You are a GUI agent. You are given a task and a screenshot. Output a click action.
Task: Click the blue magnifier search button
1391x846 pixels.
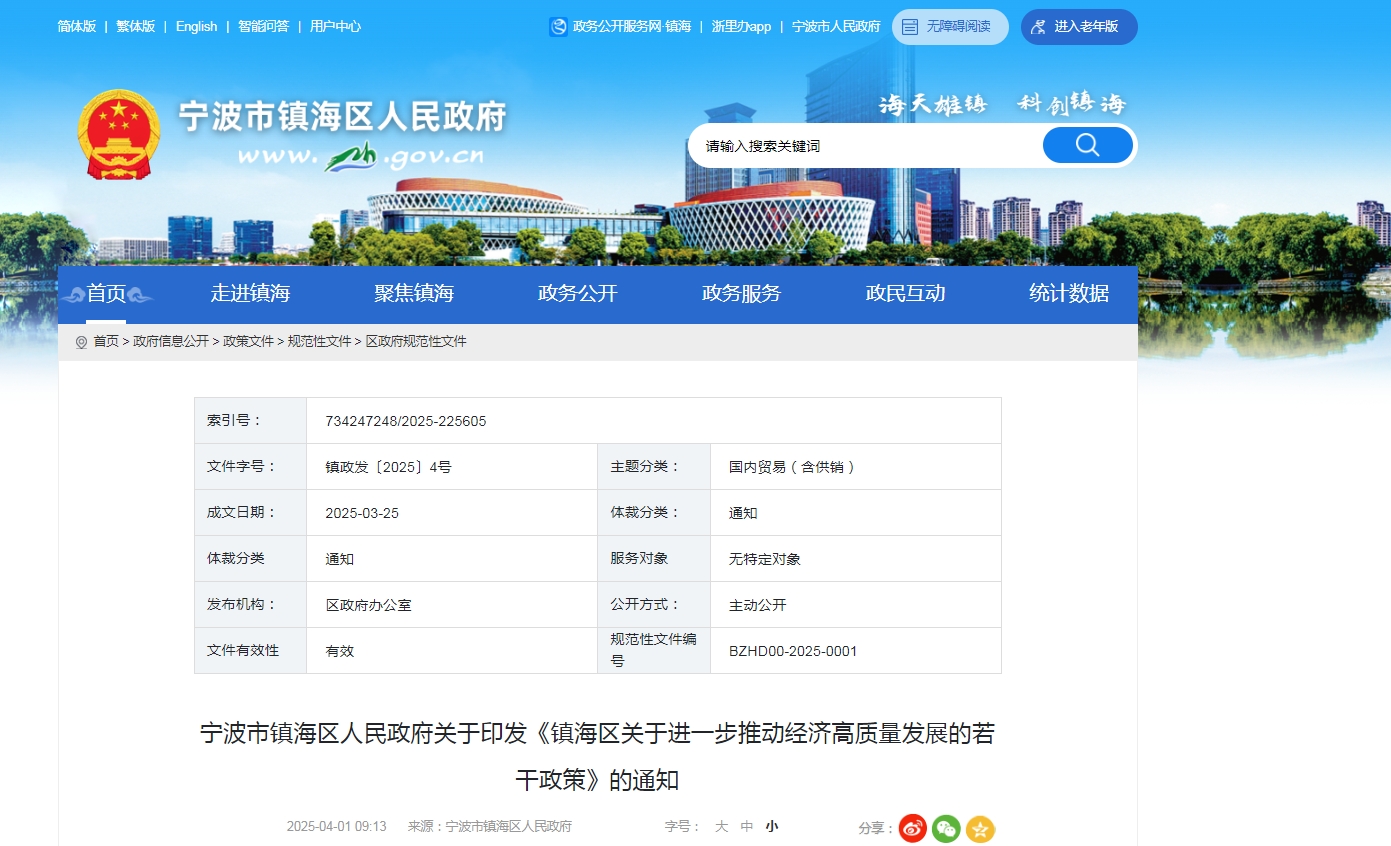[1087, 146]
